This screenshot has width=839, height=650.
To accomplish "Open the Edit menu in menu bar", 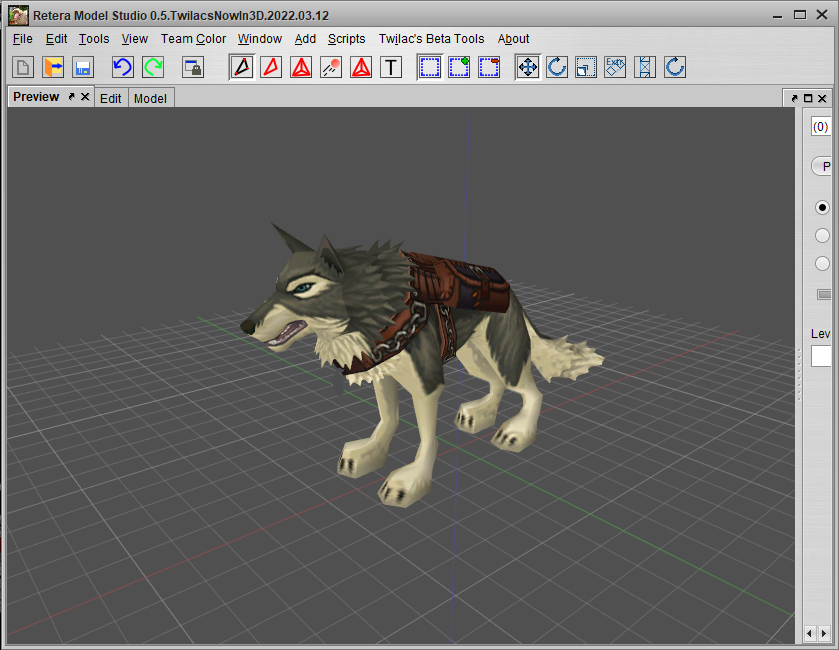I will point(56,39).
